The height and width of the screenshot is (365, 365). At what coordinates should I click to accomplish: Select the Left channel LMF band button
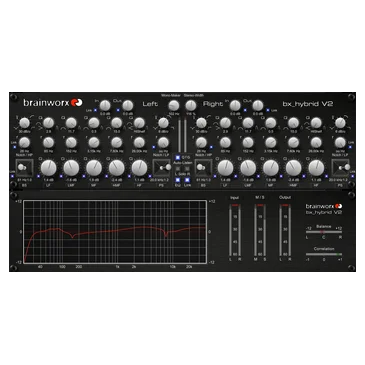click(x=71, y=185)
